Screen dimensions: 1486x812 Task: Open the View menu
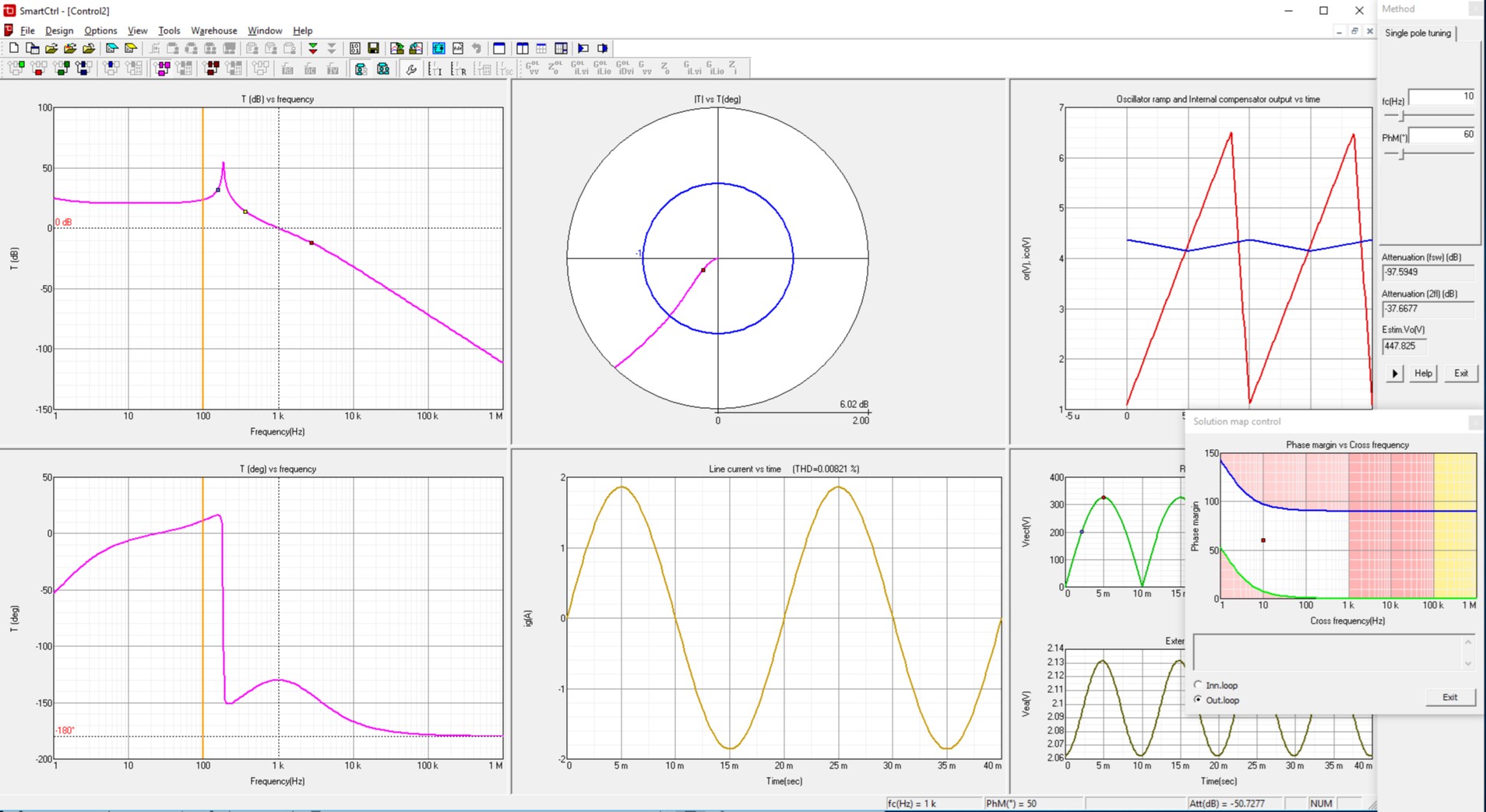(x=137, y=30)
